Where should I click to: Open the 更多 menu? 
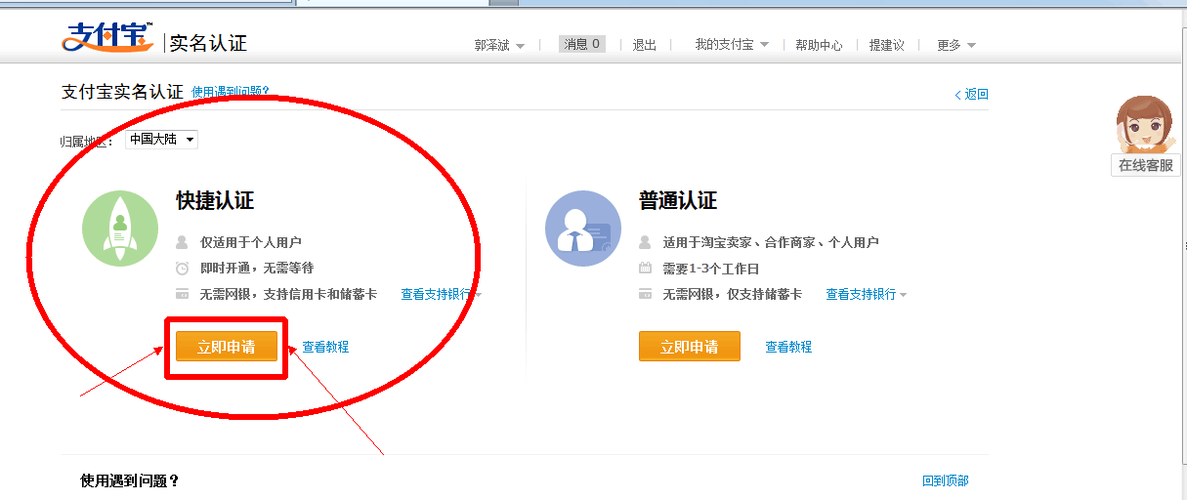955,45
